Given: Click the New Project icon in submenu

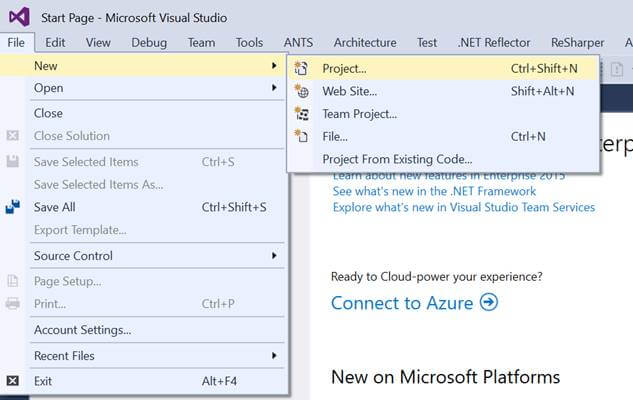Looking at the screenshot, I should pos(301,69).
